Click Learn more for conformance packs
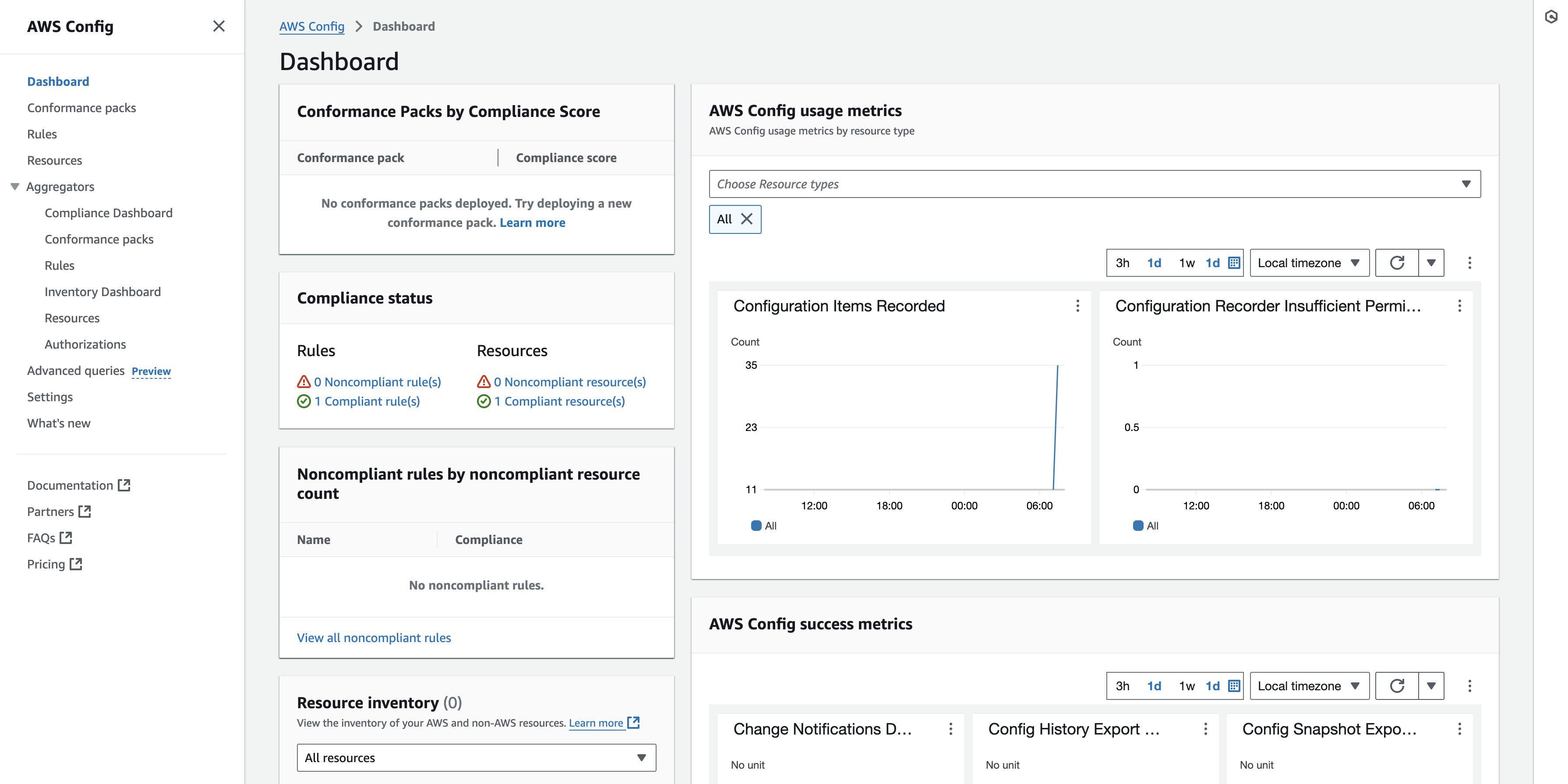1568x784 pixels. click(532, 223)
